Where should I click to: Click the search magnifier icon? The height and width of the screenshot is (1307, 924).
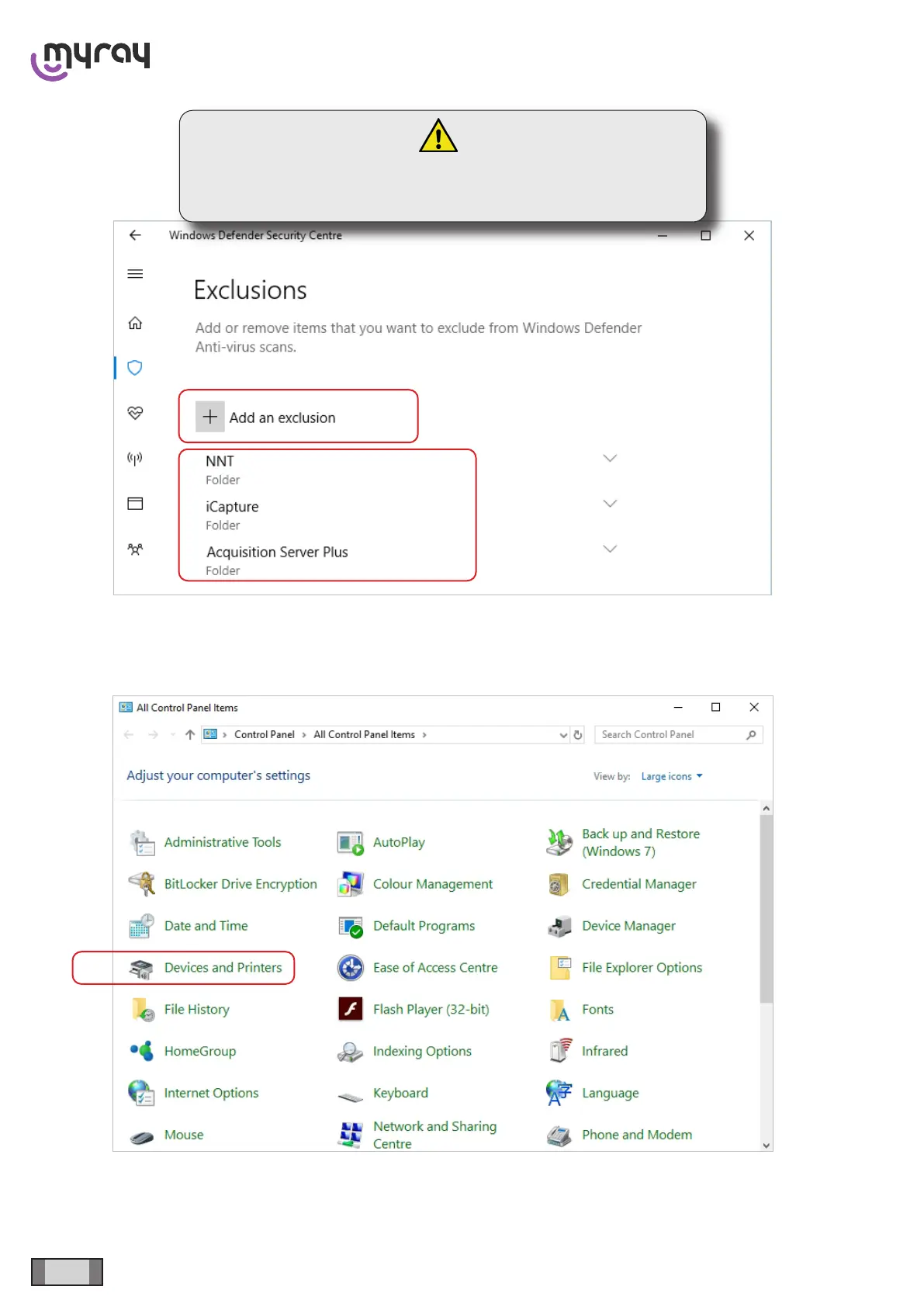tap(751, 734)
